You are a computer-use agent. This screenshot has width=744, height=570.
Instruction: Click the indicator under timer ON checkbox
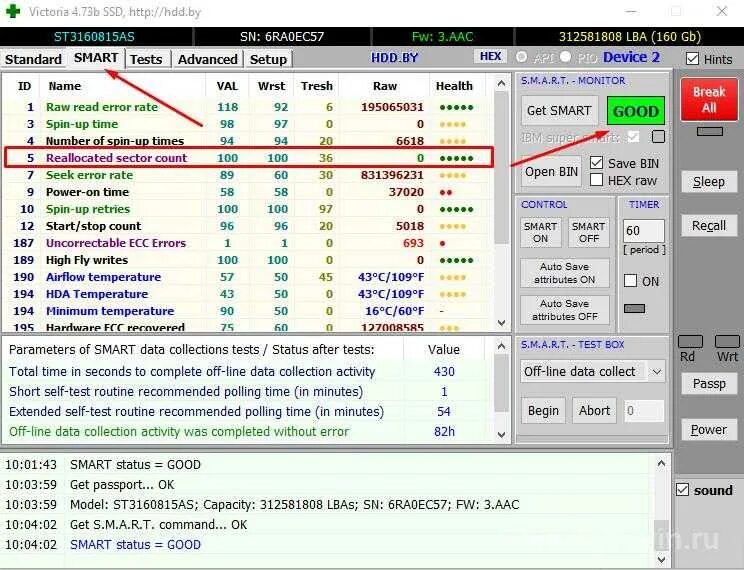[634, 308]
